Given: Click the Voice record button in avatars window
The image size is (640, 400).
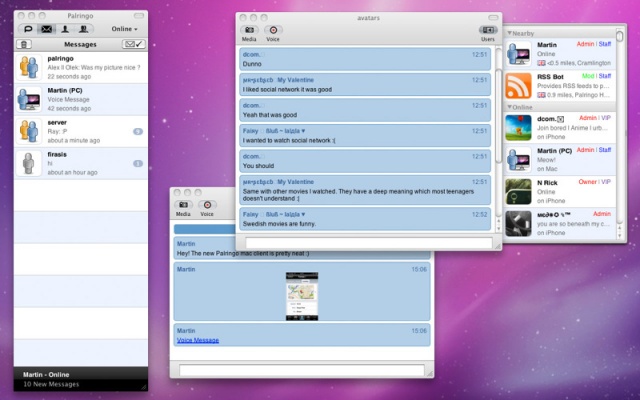Looking at the screenshot, I should [274, 32].
